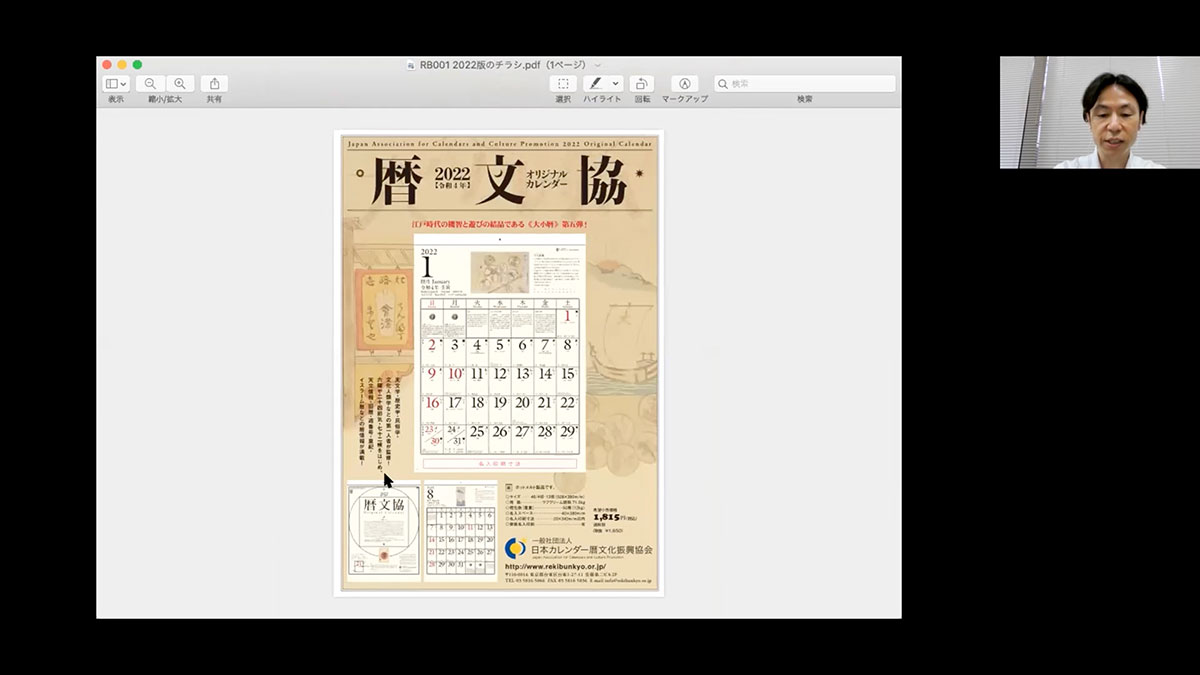Click the 表示 toolbar label
Viewport: 1200px width, 675px height.
click(x=116, y=100)
